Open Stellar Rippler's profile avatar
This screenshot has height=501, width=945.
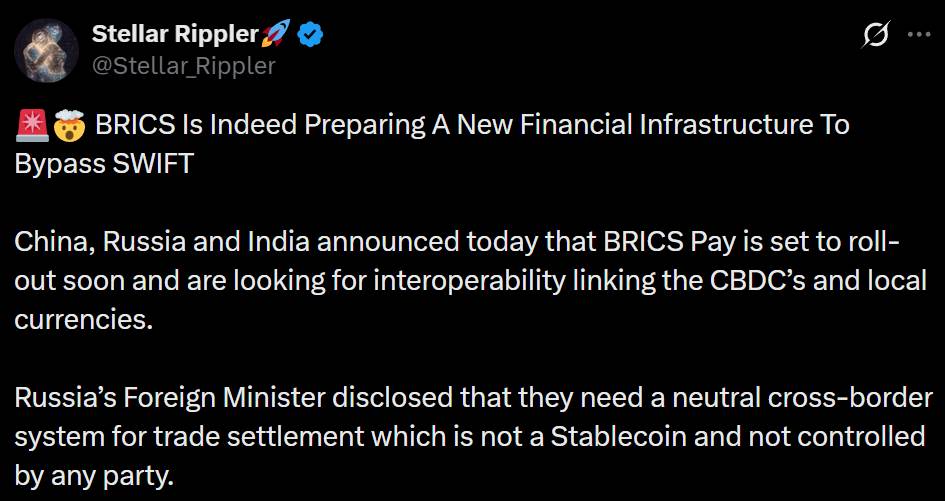[46, 50]
